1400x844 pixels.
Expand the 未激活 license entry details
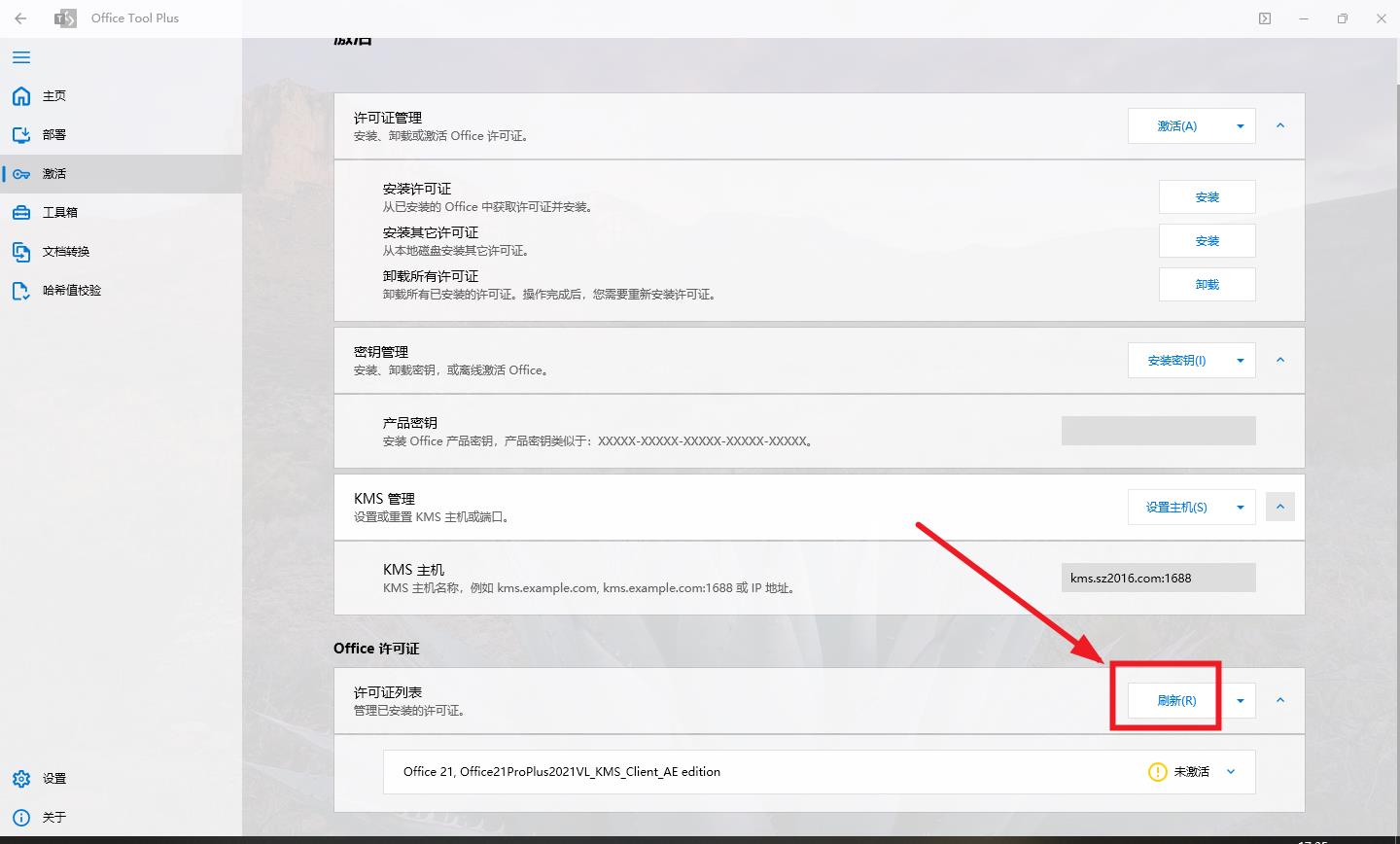coord(1231,771)
